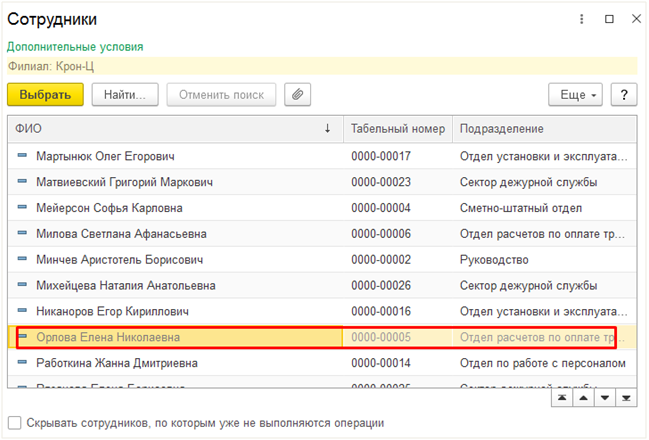Screen dimensions: 649x440
Task: Expand the Еще dropdown menu
Action: coord(575,95)
